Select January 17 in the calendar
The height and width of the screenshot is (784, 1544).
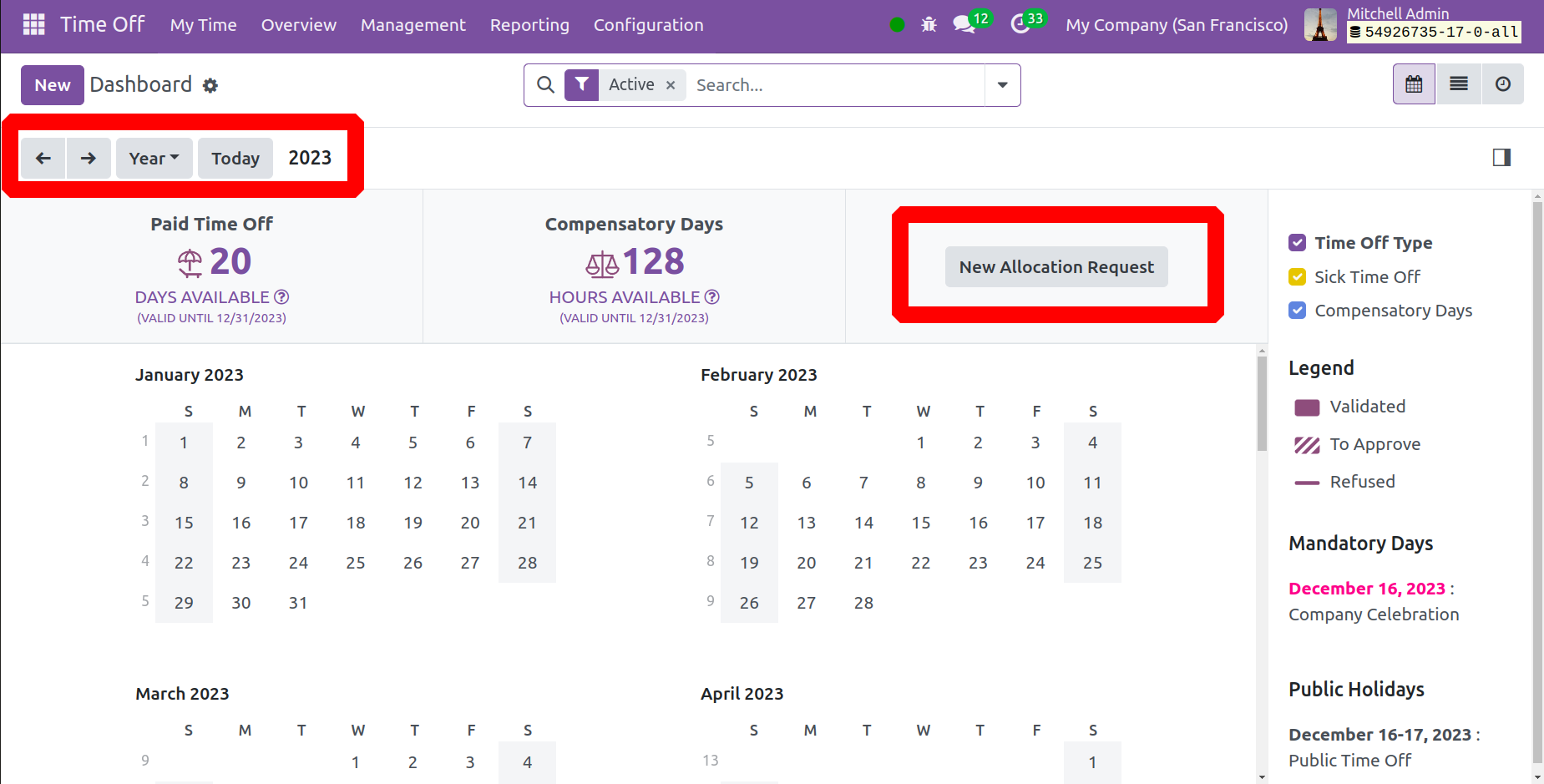[x=298, y=523]
